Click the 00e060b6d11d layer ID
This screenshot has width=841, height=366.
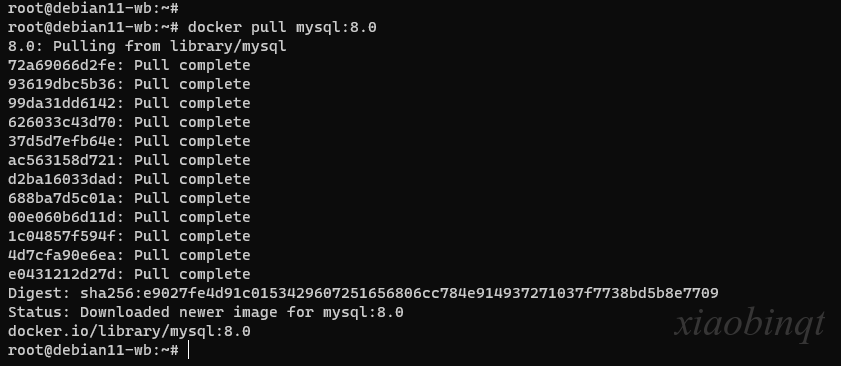click(62, 217)
